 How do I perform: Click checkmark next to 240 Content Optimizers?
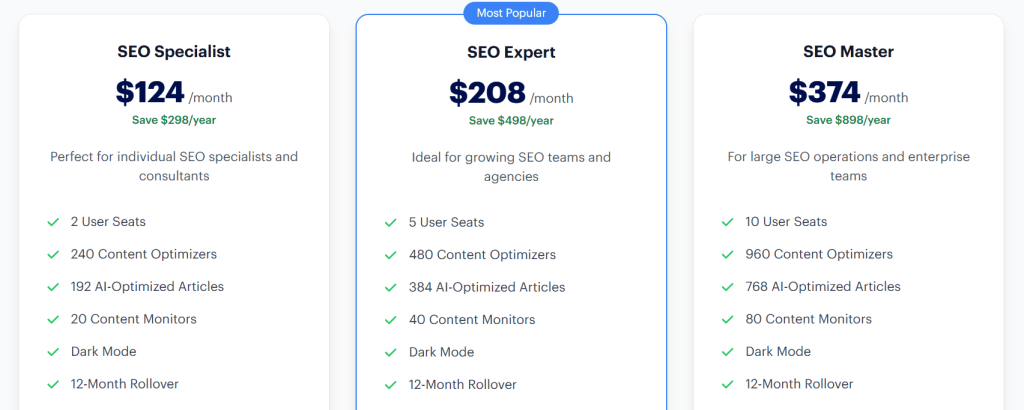point(53,254)
